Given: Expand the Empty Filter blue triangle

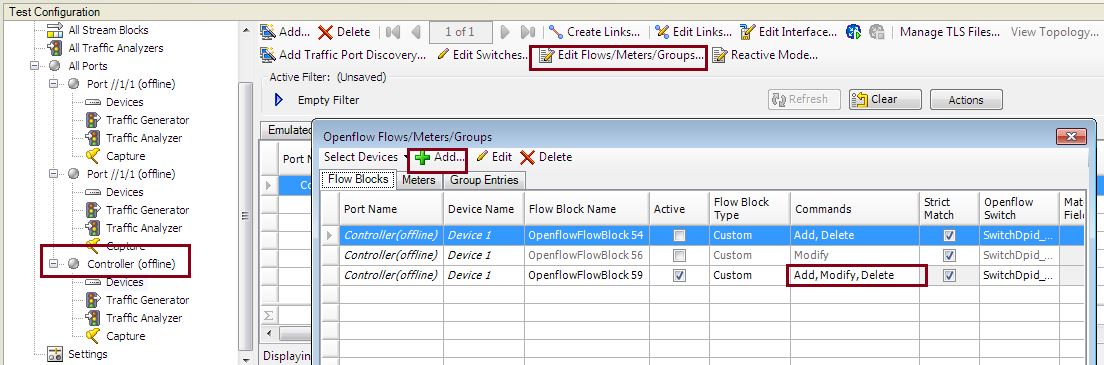Looking at the screenshot, I should pos(279,100).
